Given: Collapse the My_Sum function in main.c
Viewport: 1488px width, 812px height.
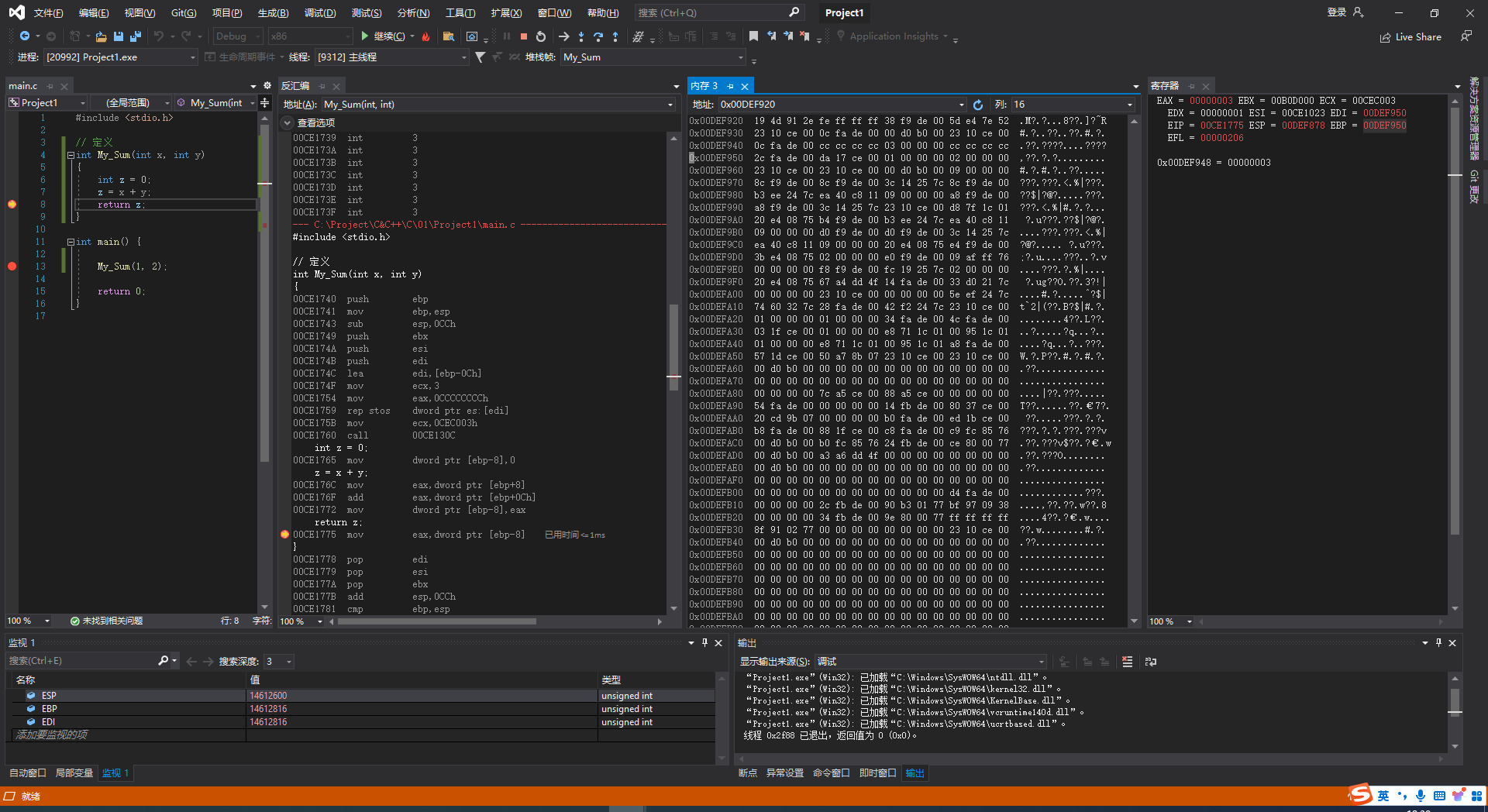Looking at the screenshot, I should (x=71, y=155).
